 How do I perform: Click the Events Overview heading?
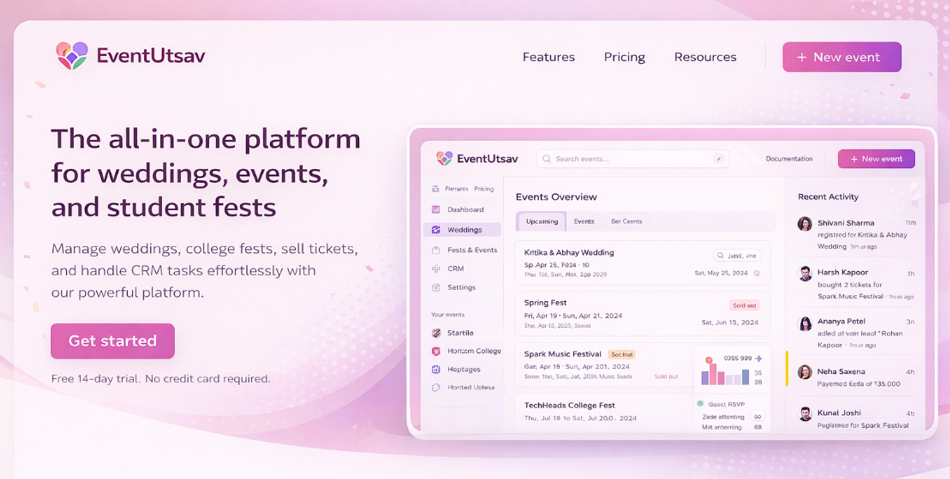(x=556, y=197)
